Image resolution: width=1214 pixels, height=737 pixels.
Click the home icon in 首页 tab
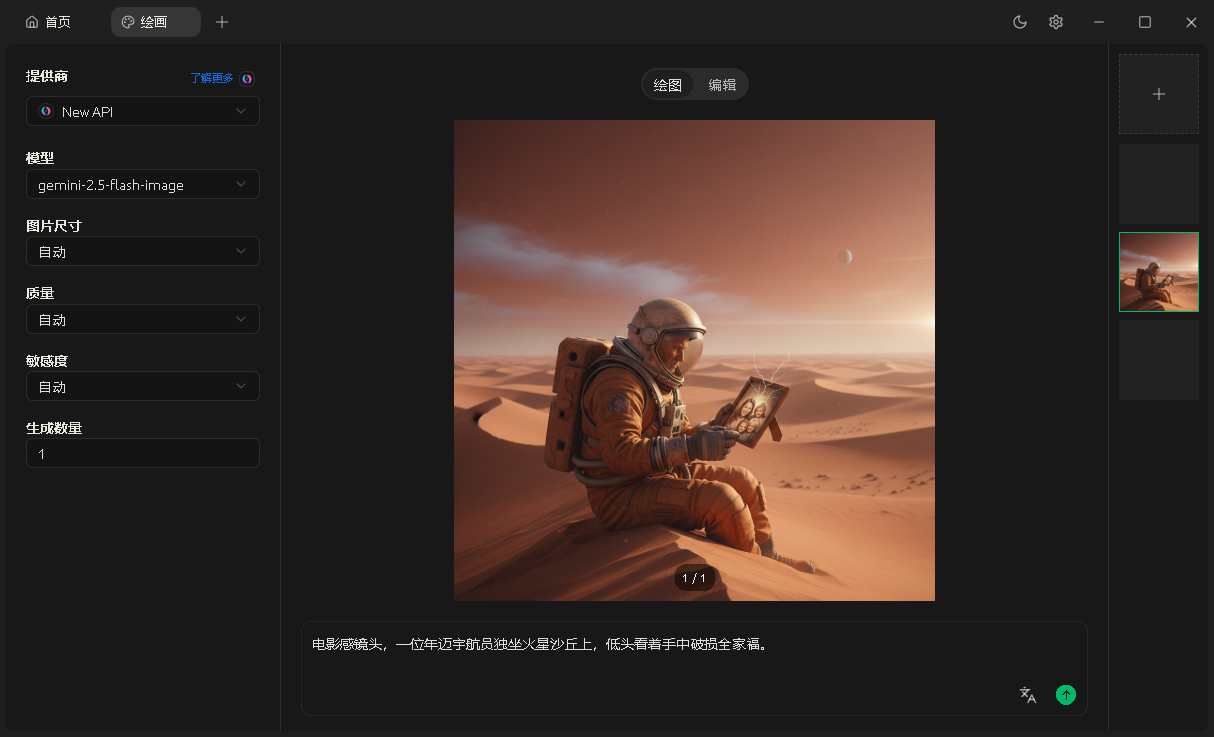click(32, 22)
